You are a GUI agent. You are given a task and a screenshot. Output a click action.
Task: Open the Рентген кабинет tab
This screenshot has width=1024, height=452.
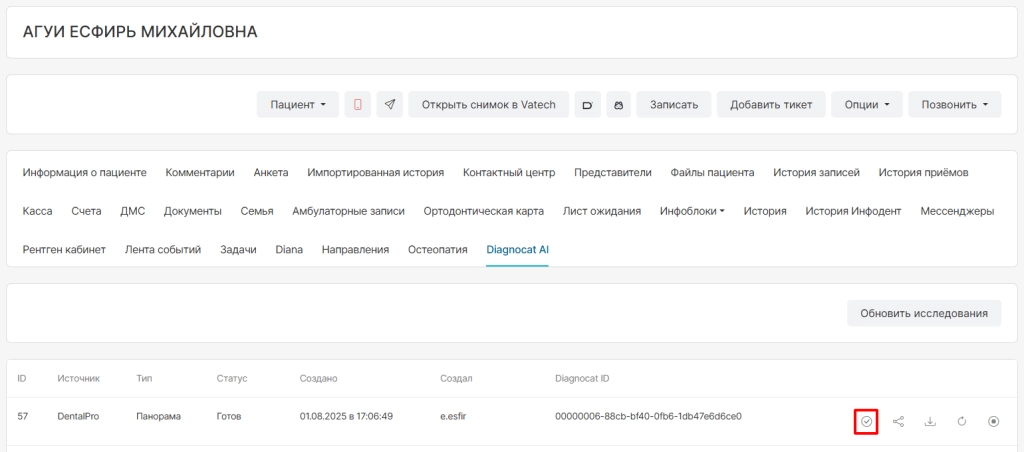pos(64,250)
